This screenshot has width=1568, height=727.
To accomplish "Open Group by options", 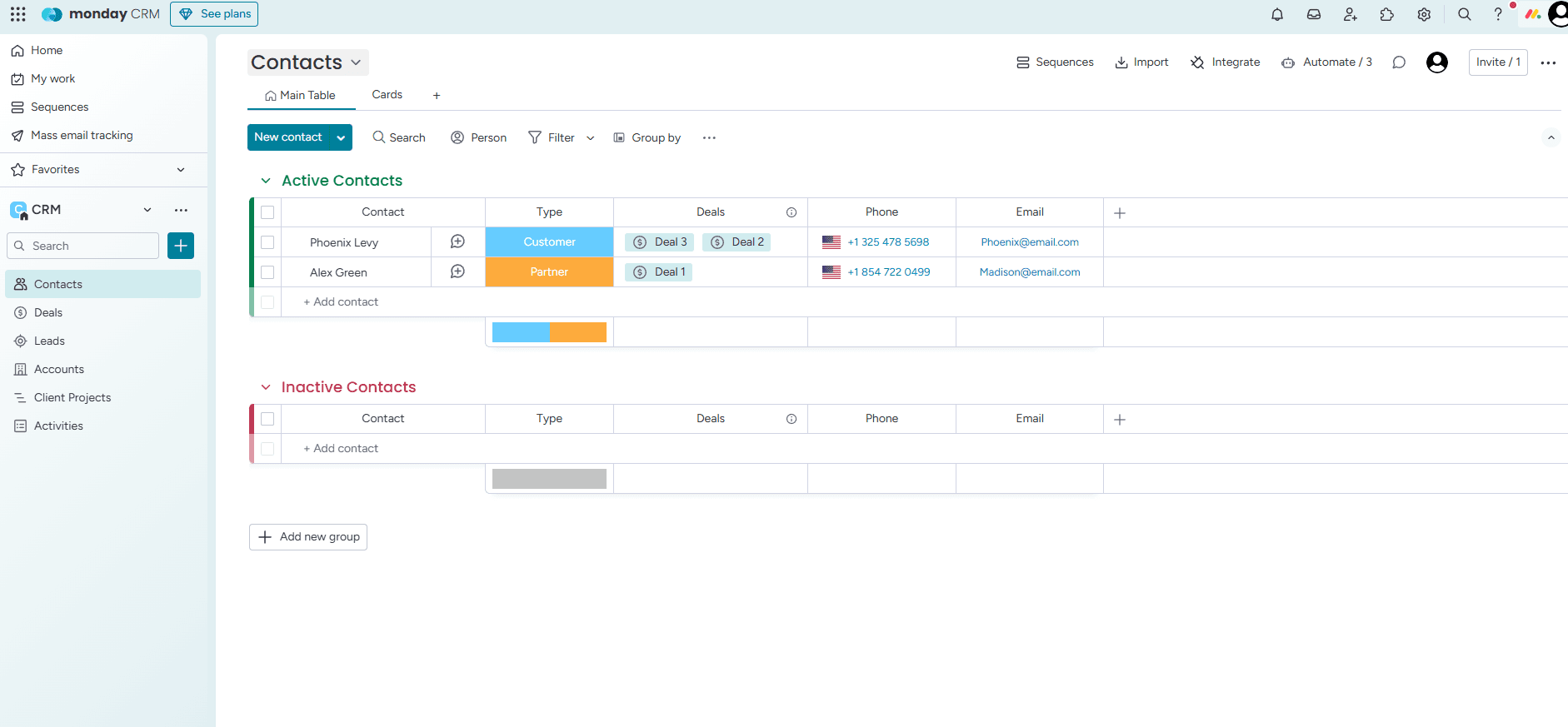I will 647,137.
